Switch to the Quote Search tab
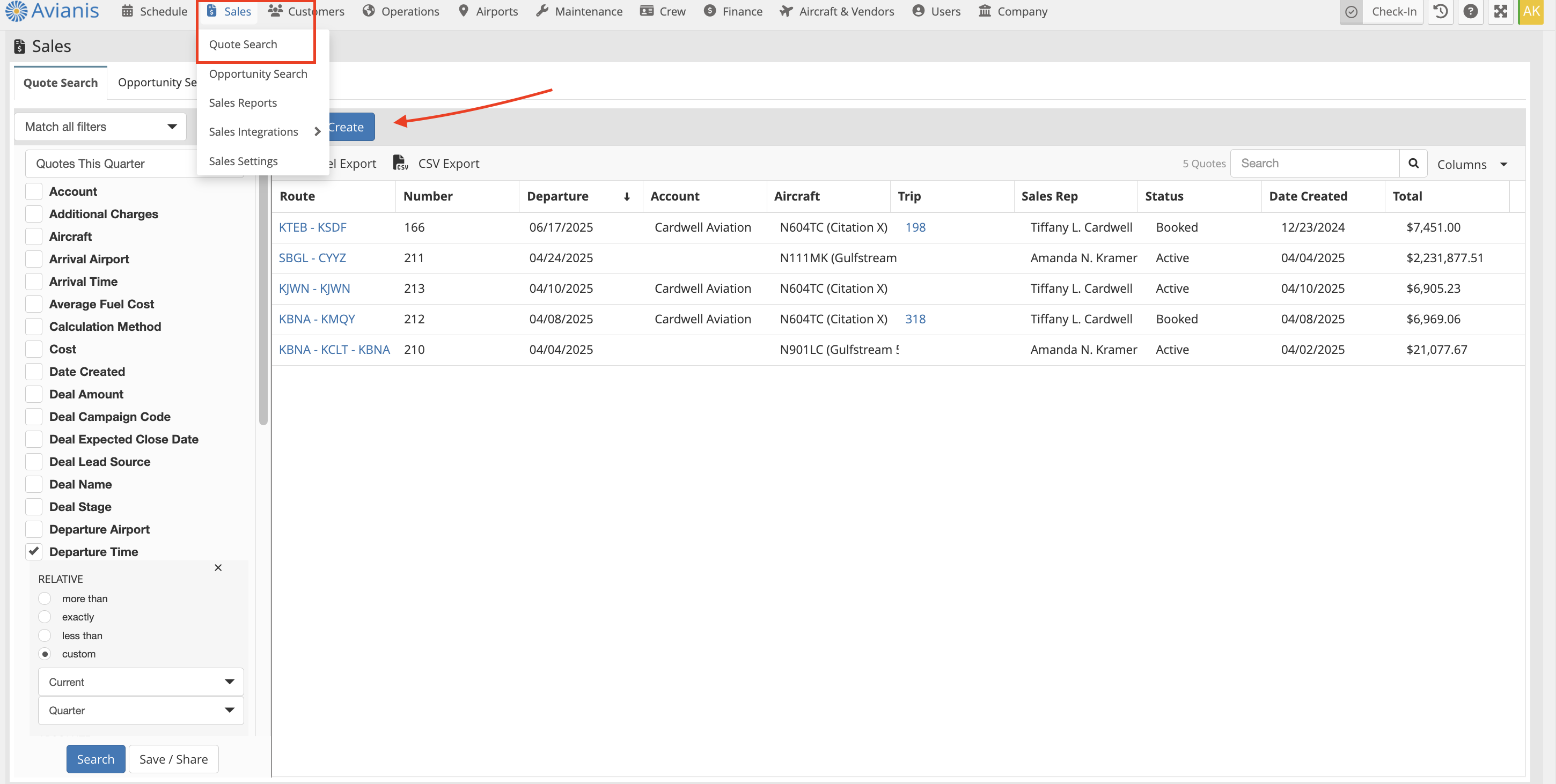 [x=61, y=83]
